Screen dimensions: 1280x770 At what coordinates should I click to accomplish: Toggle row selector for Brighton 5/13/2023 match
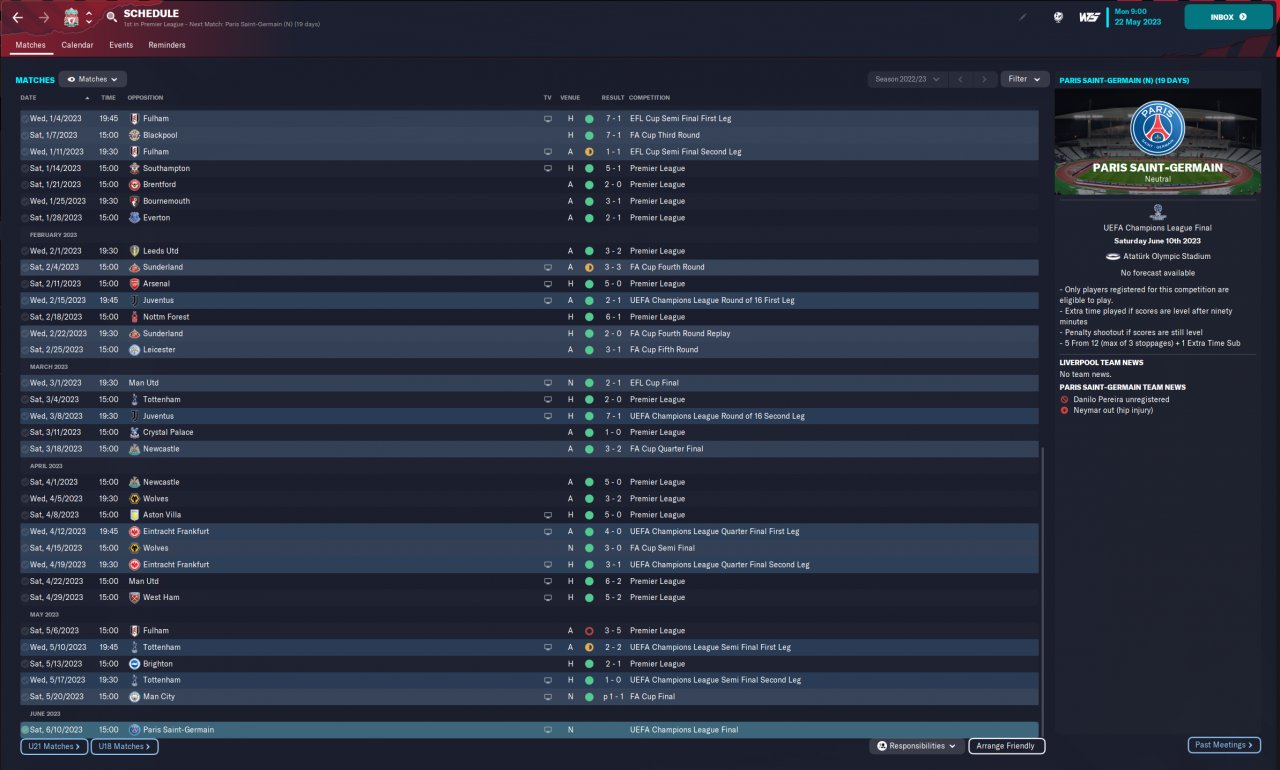pos(25,664)
